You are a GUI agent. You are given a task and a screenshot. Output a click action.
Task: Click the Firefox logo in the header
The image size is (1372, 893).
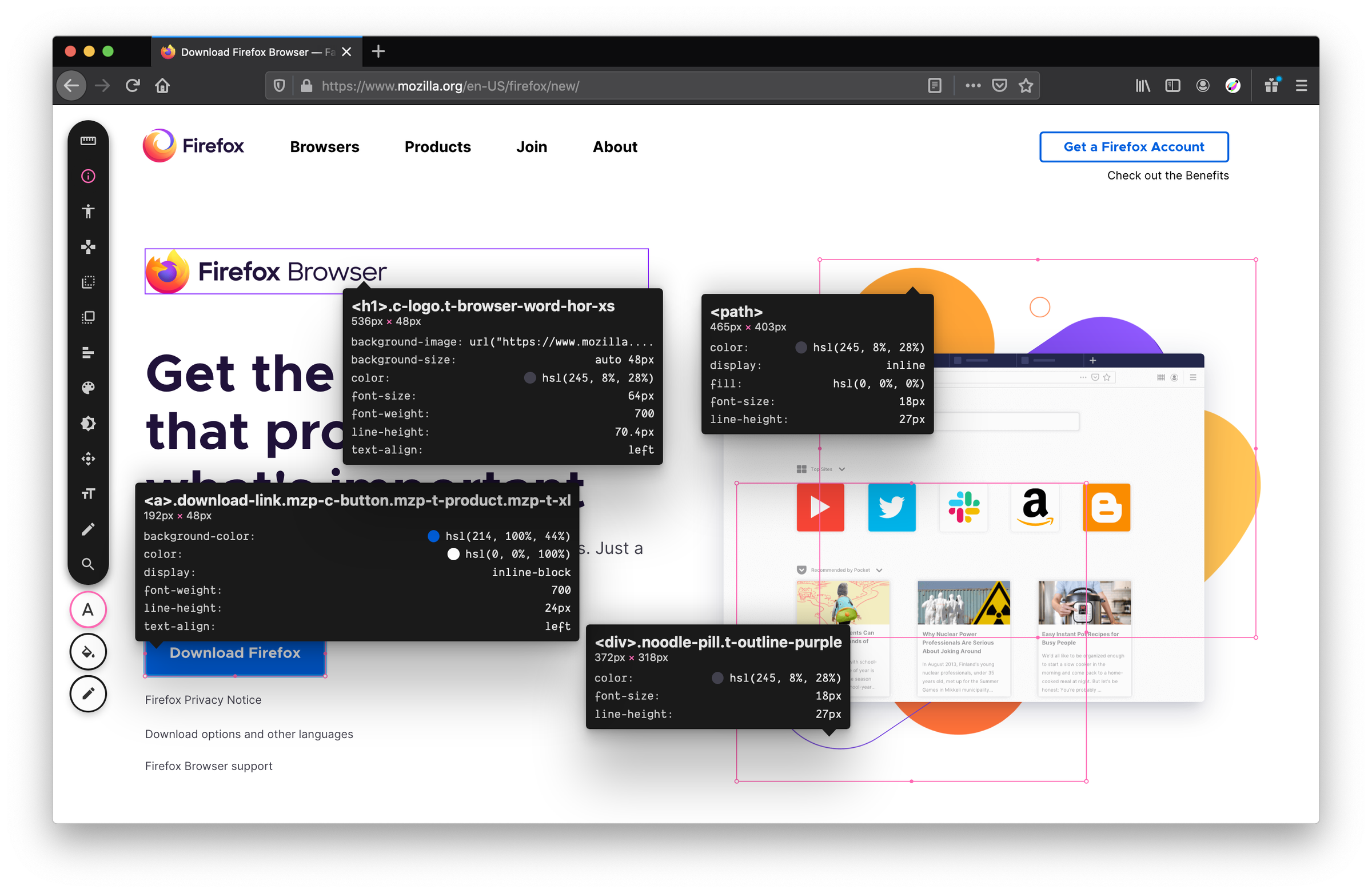193,146
